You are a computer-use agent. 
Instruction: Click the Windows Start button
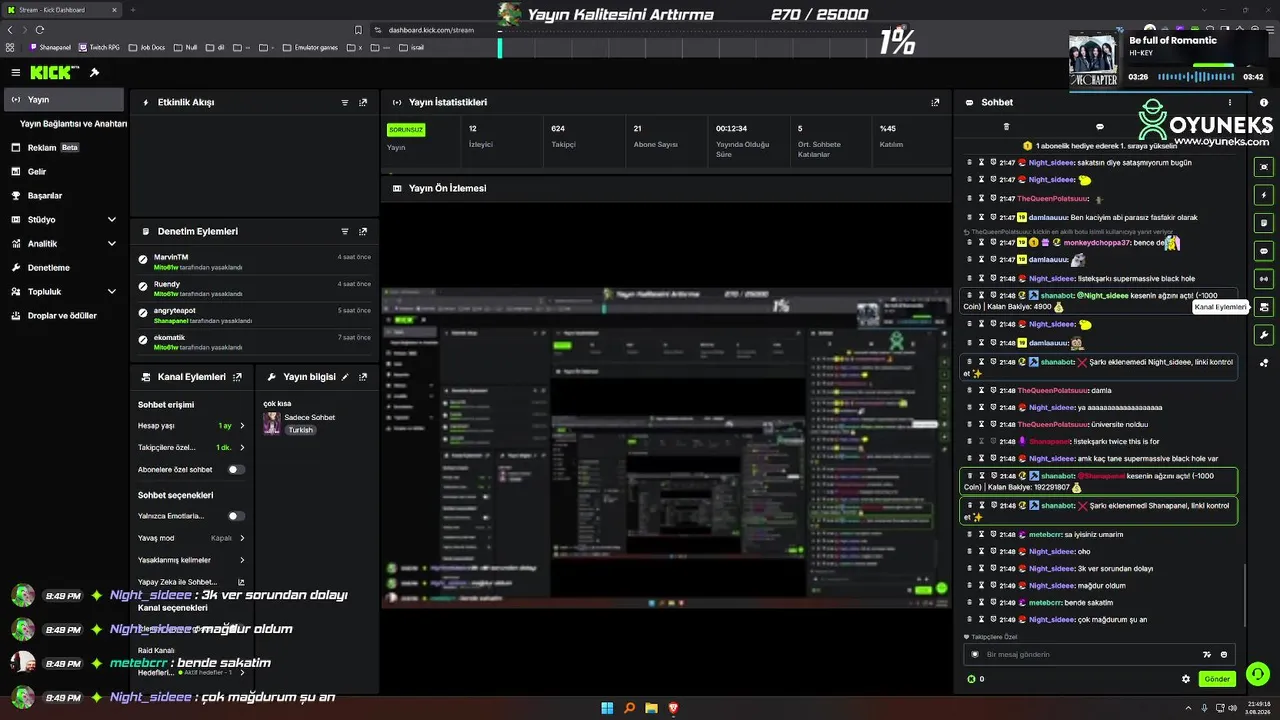click(x=607, y=709)
